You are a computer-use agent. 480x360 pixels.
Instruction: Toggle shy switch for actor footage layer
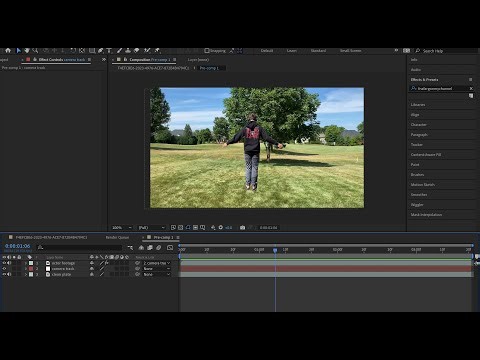(92, 263)
